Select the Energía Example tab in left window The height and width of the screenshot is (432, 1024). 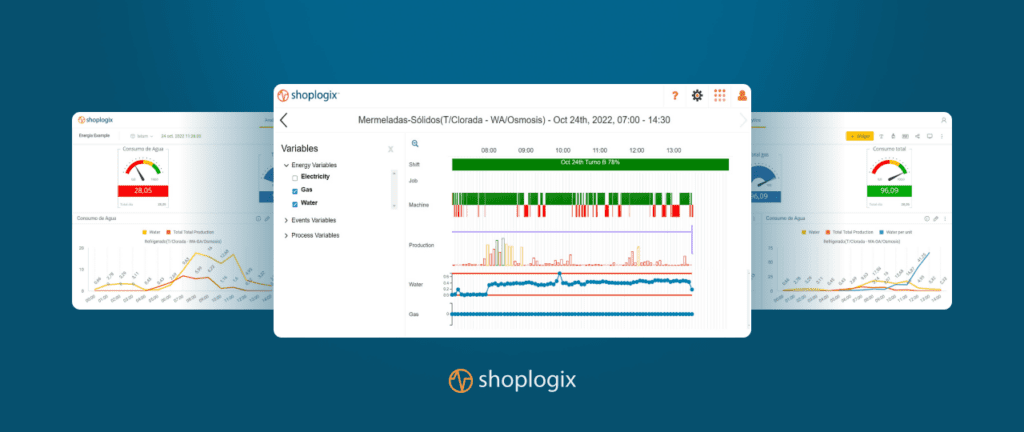point(95,136)
